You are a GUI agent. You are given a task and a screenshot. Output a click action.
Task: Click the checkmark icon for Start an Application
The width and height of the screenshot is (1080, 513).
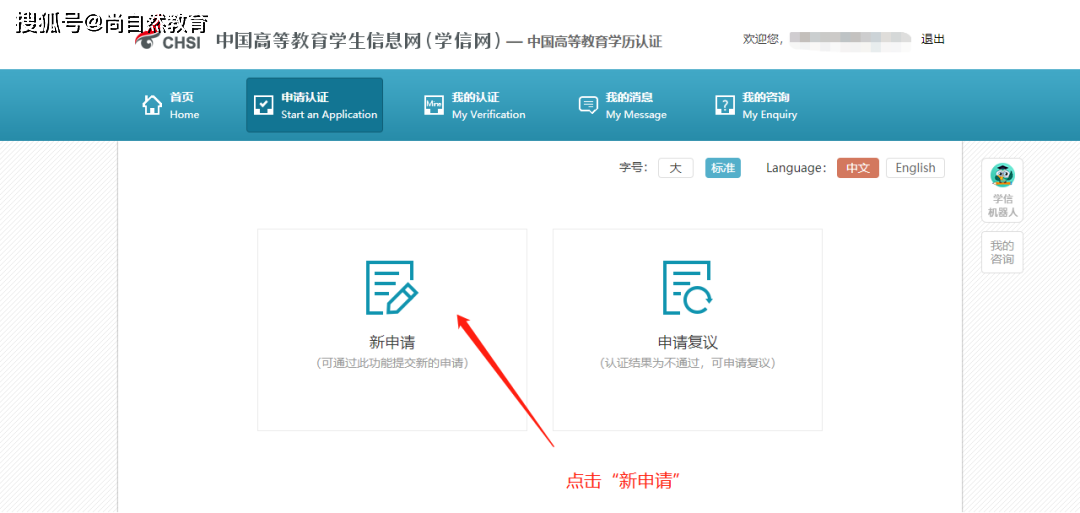pos(264,106)
